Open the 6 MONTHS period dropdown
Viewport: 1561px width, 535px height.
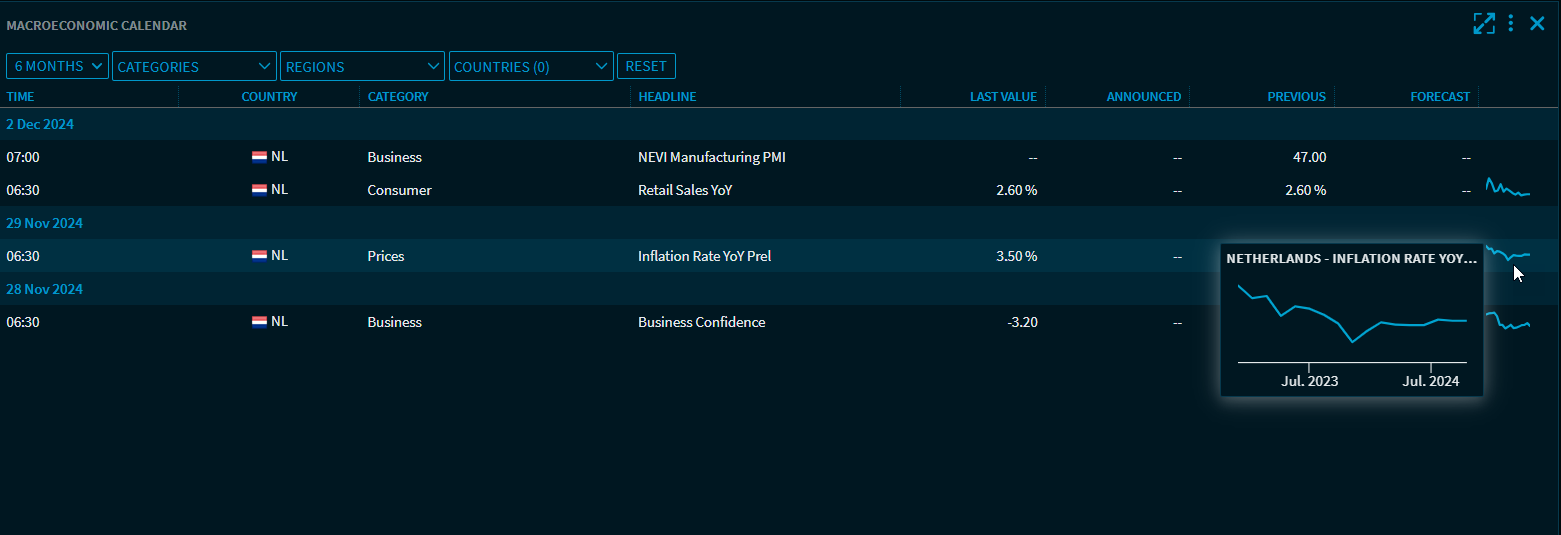pos(58,66)
